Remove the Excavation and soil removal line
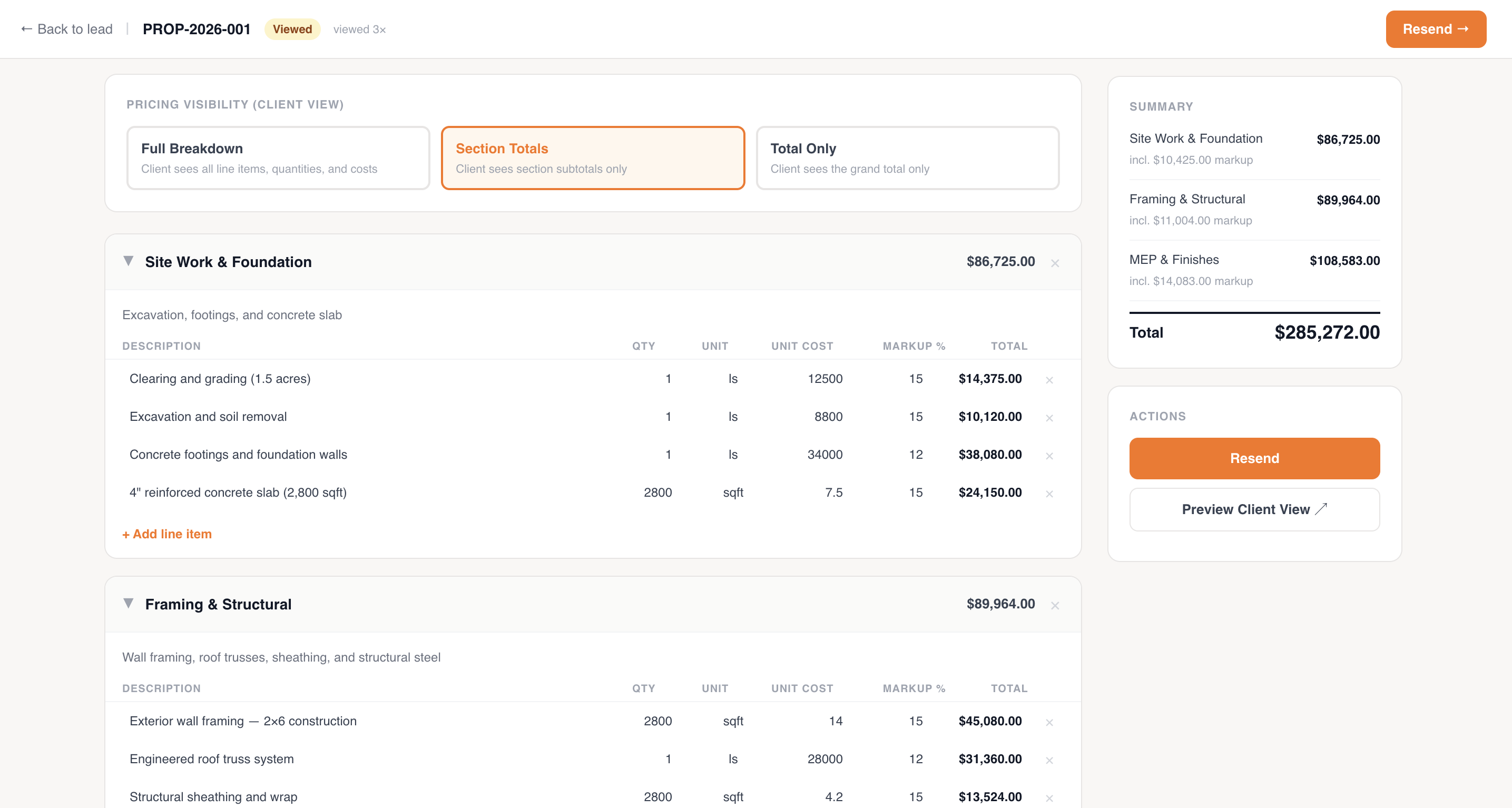 coord(1049,418)
